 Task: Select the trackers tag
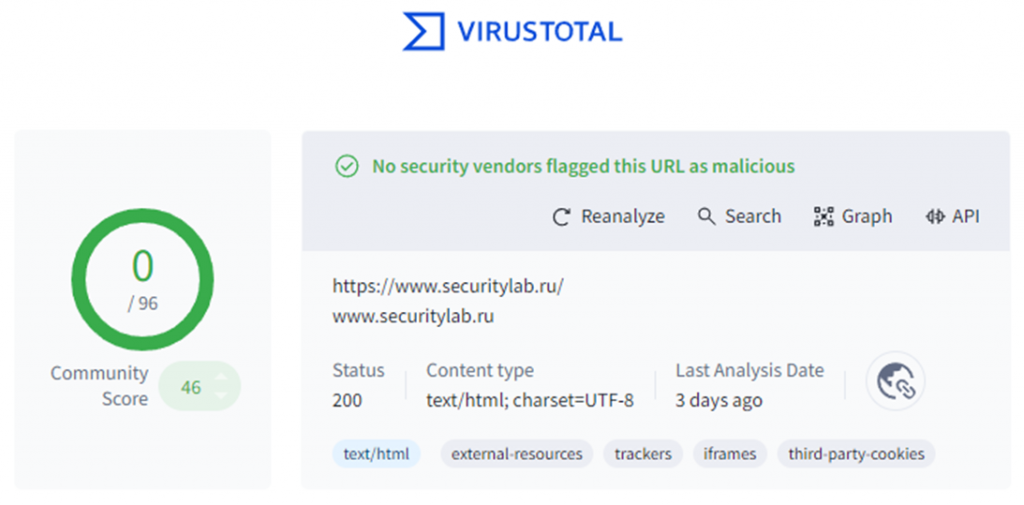tap(643, 453)
